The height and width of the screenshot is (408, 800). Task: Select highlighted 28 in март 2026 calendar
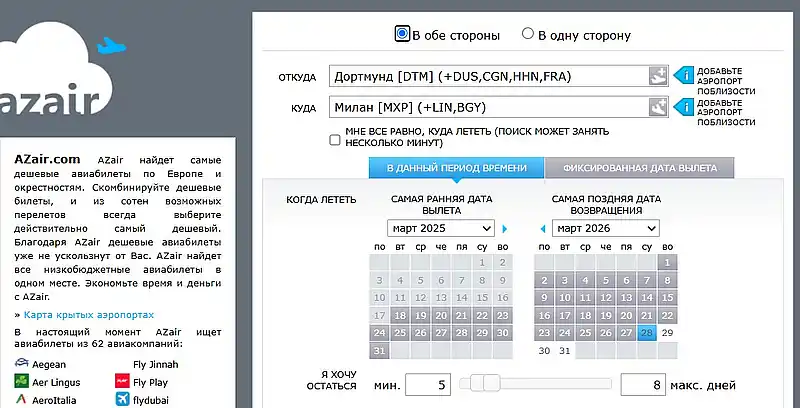647,333
